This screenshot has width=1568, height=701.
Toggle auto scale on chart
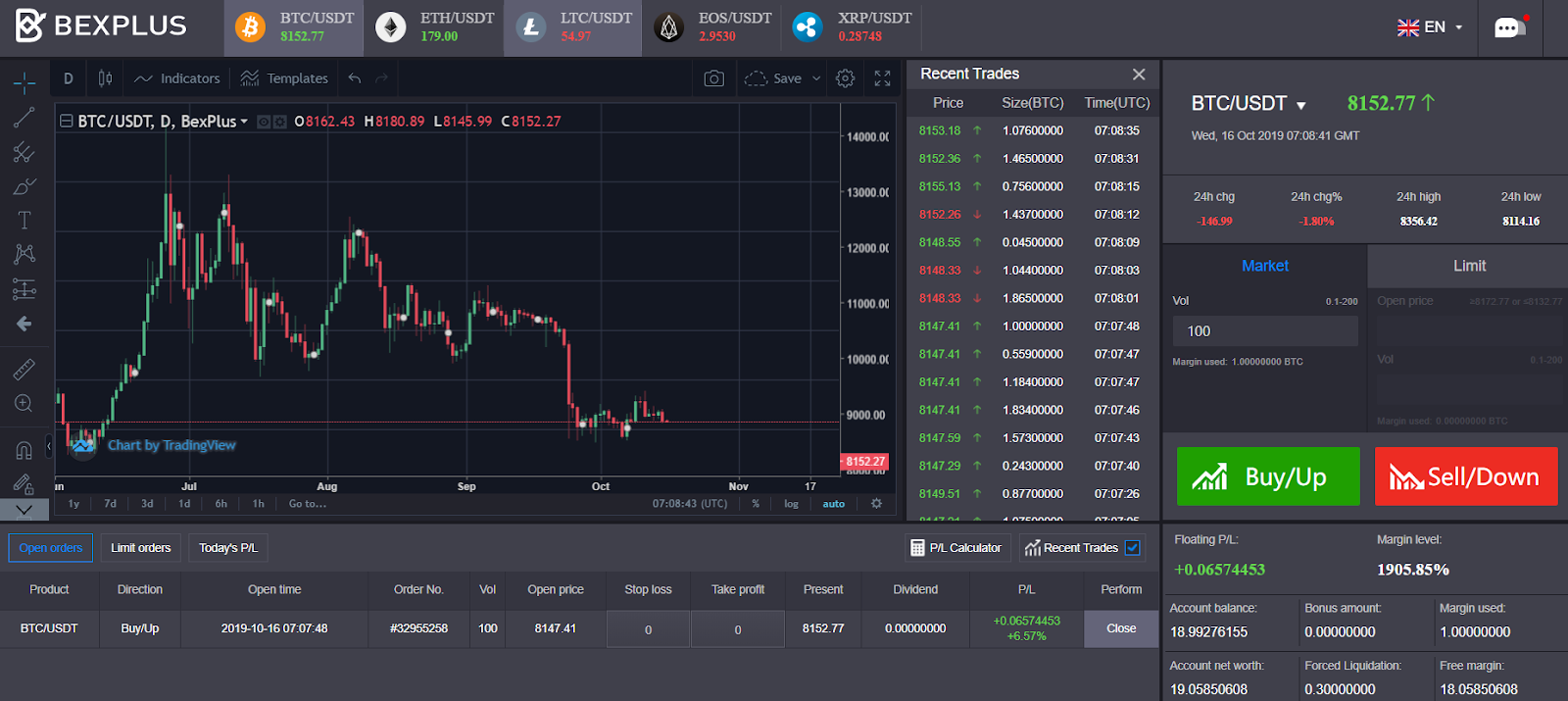(x=833, y=504)
